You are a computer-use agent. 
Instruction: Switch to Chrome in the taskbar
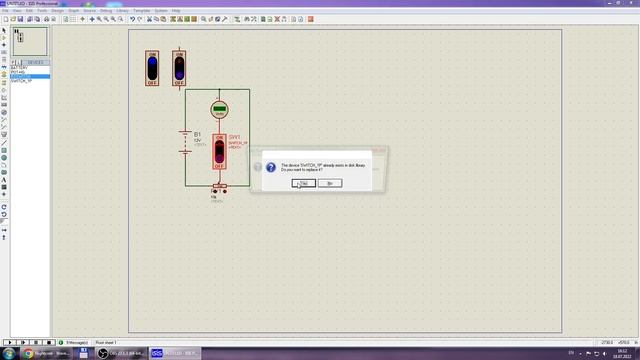[x=46, y=353]
